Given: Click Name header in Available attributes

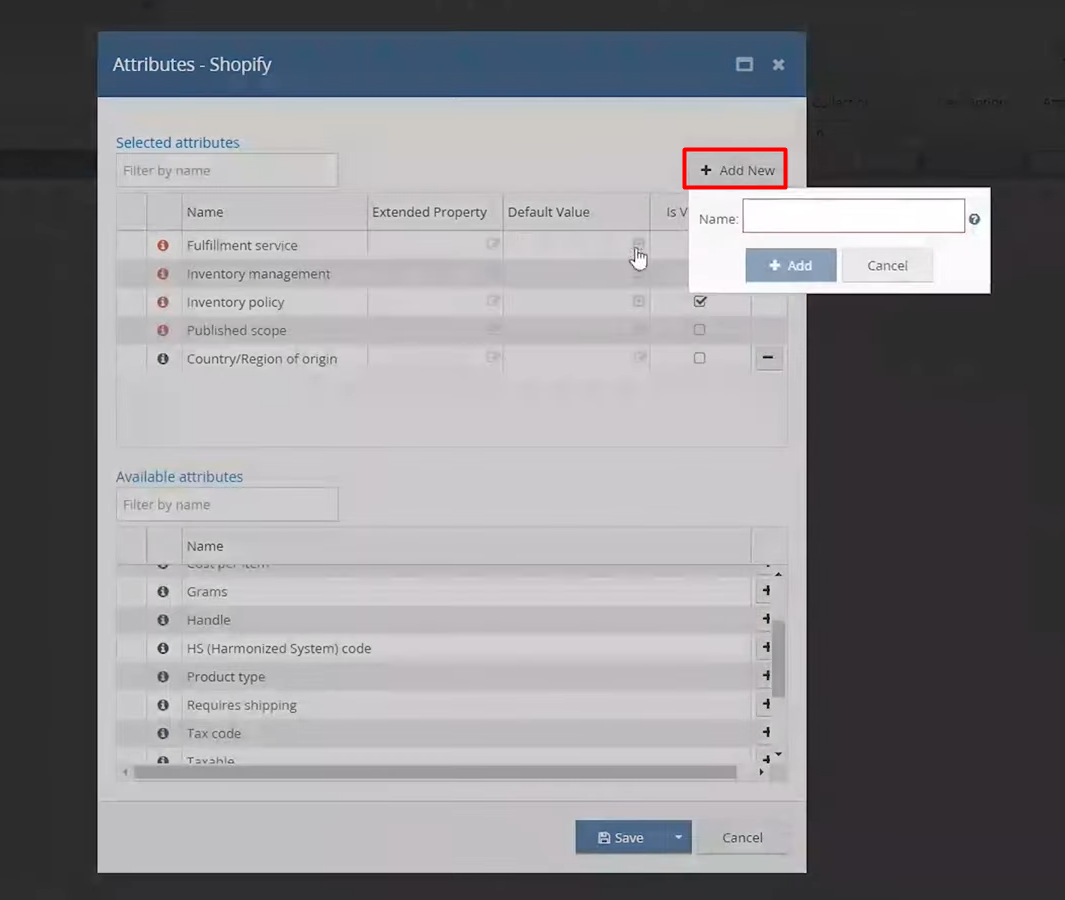Looking at the screenshot, I should point(466,546).
